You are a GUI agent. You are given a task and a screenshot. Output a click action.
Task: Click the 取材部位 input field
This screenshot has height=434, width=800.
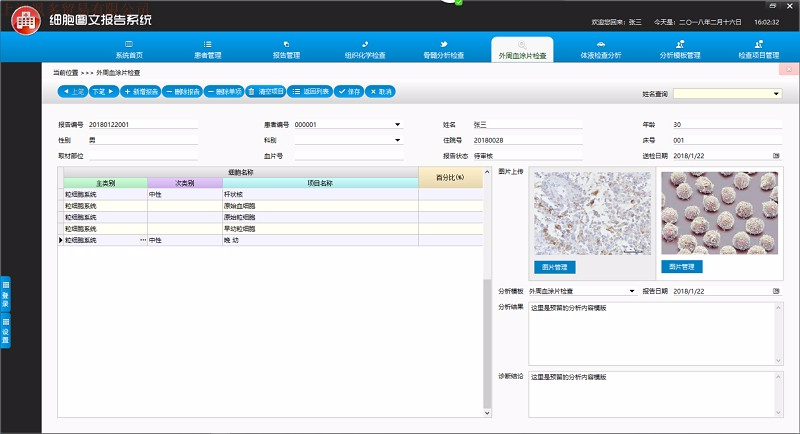[143, 156]
